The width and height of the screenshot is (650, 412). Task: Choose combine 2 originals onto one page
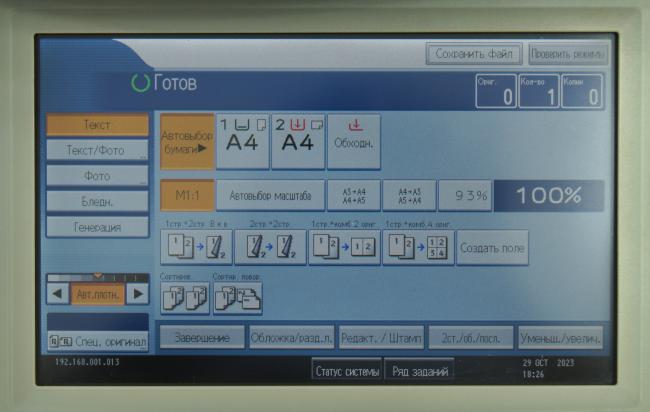pos(344,247)
